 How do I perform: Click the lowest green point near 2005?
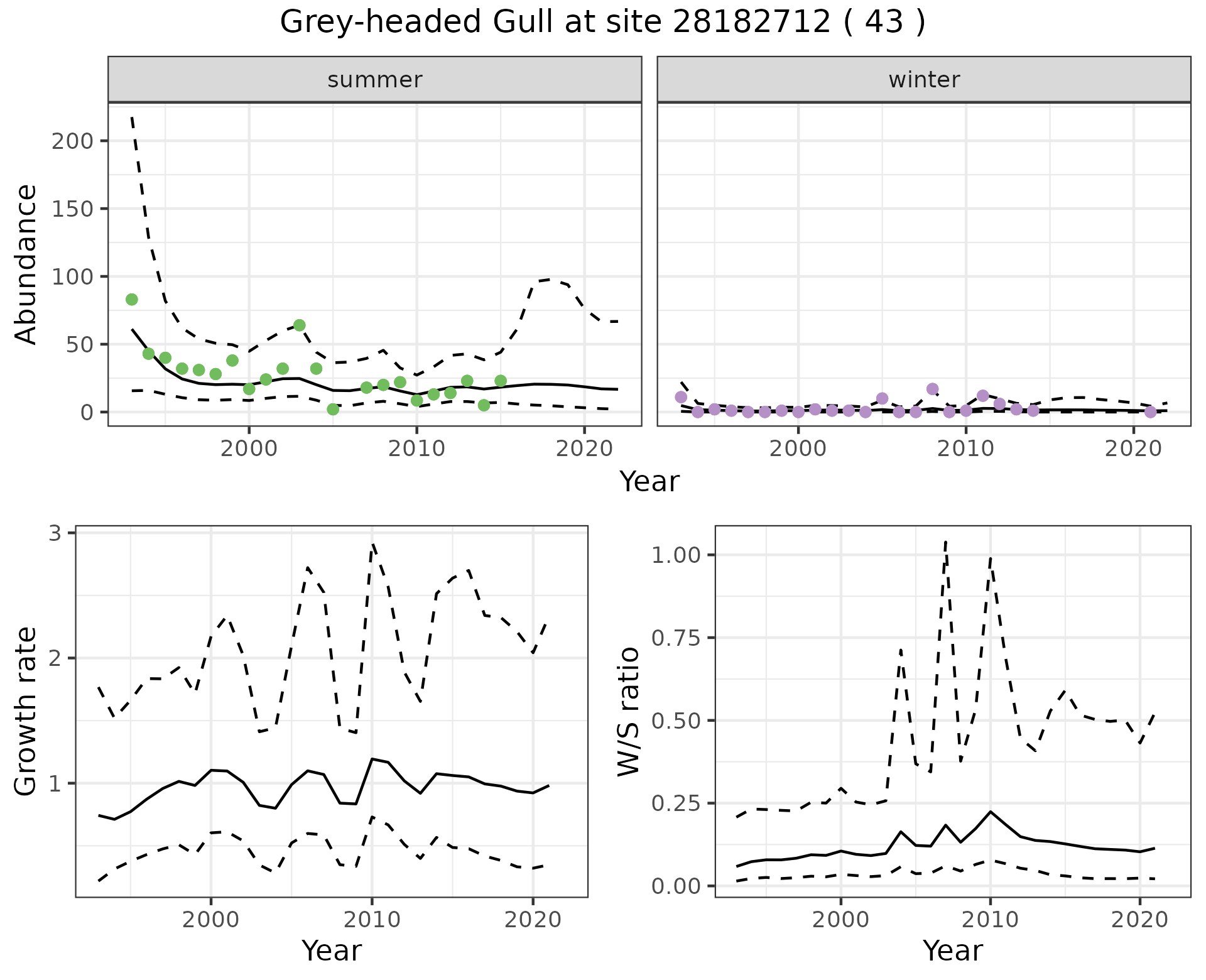click(x=333, y=410)
